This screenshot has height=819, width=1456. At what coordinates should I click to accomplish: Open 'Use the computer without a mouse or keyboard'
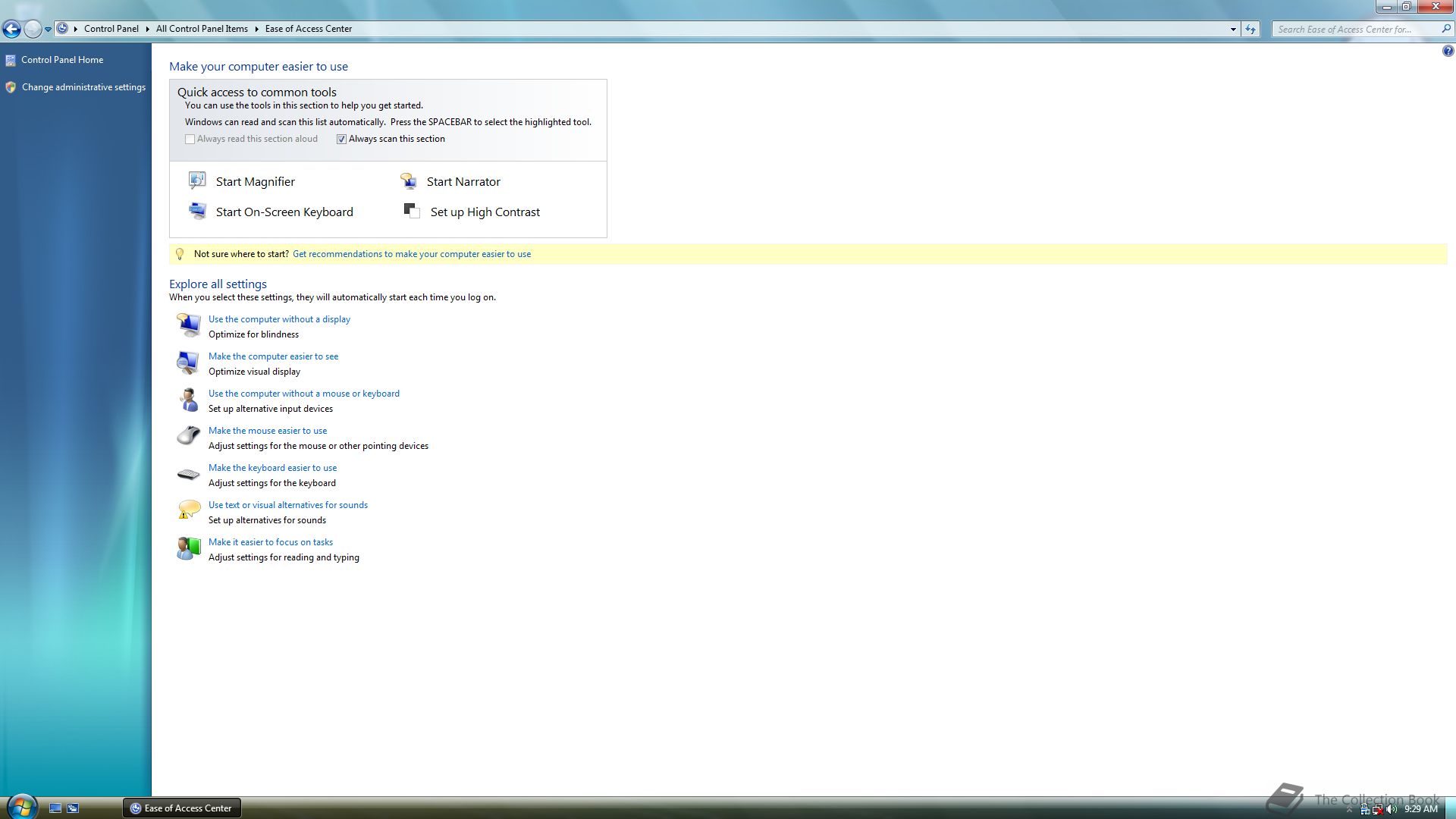(304, 394)
